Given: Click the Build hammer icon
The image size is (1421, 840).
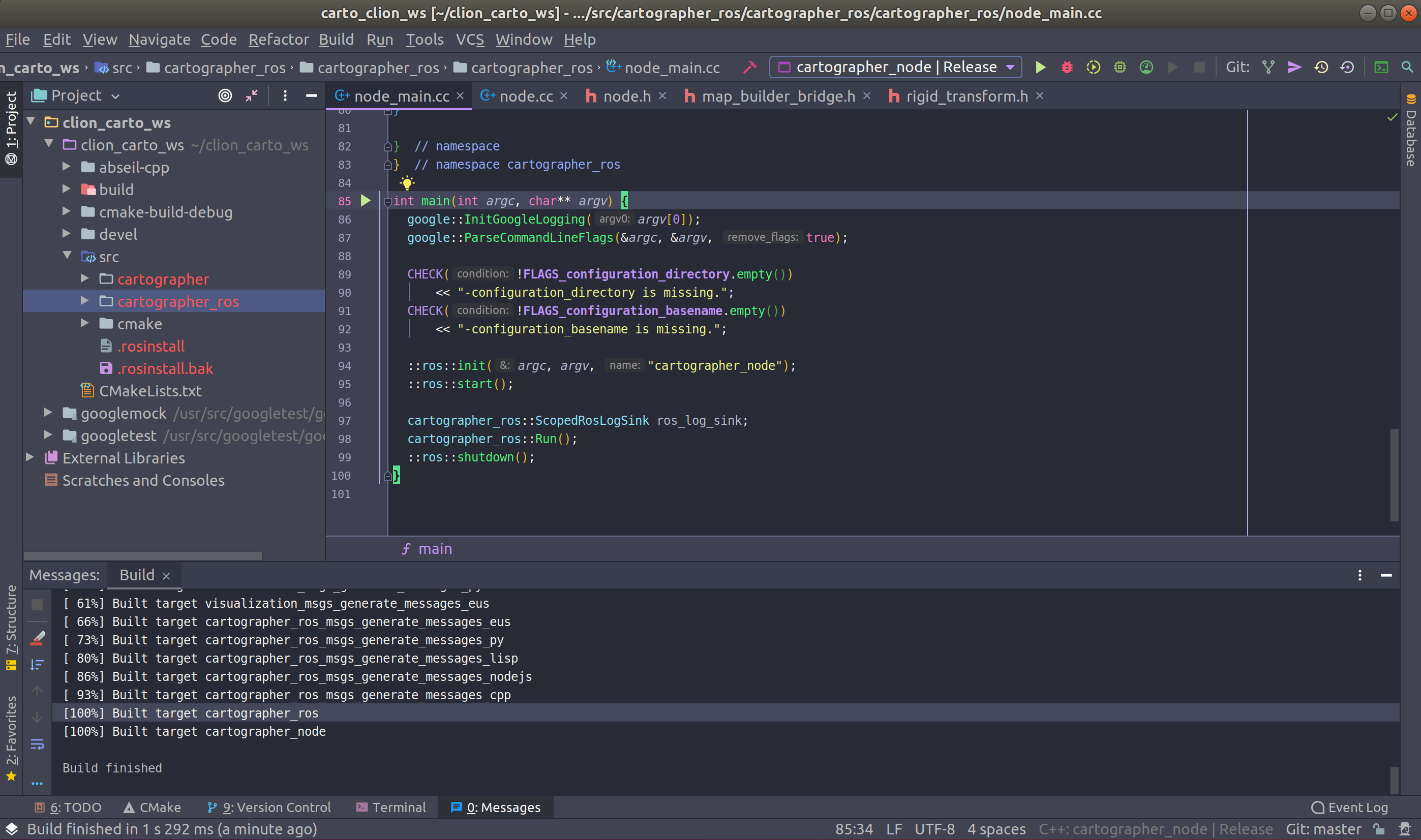Looking at the screenshot, I should 749,68.
